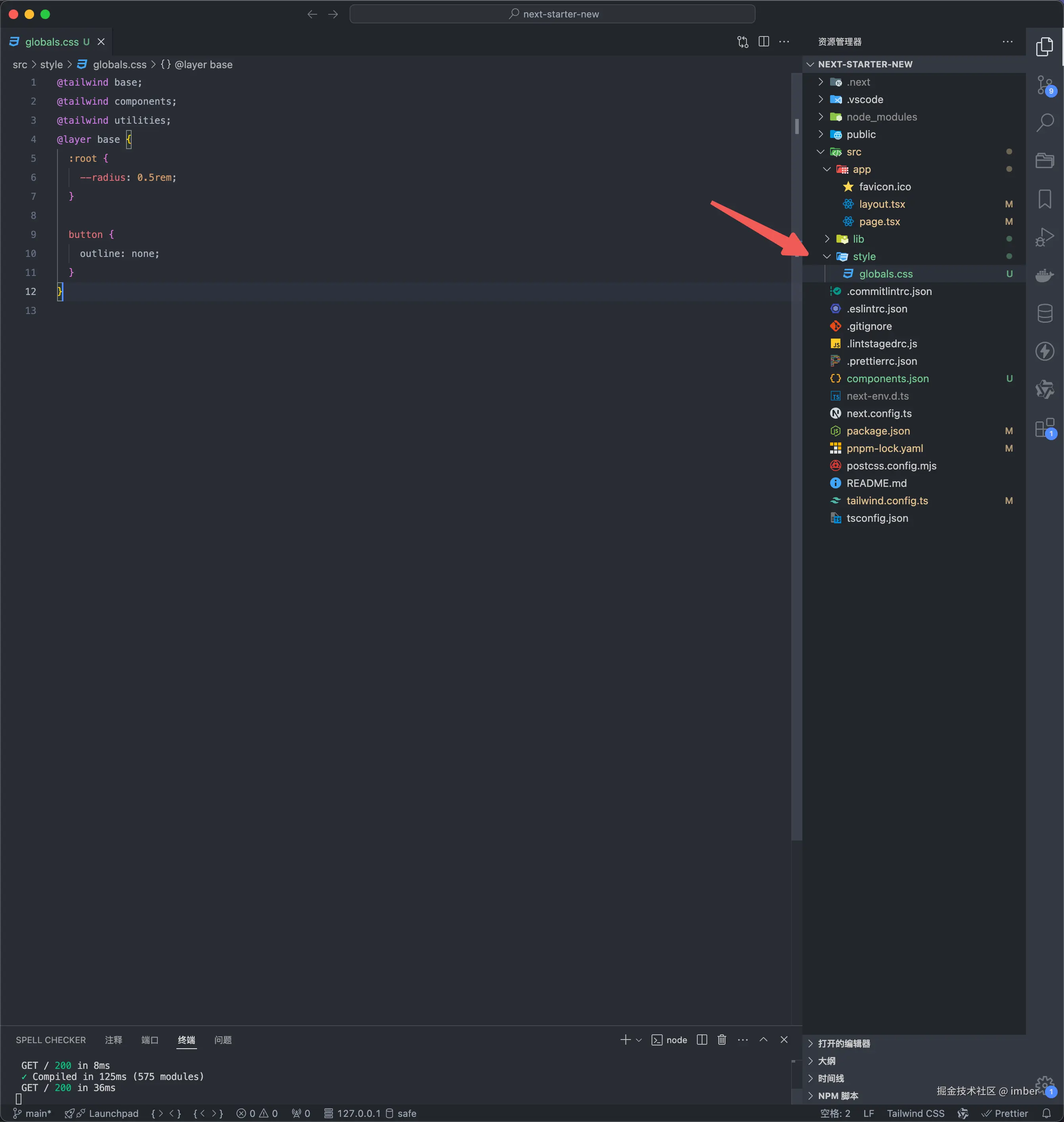Expand the NPM 脚本 section

pyautogui.click(x=838, y=1096)
